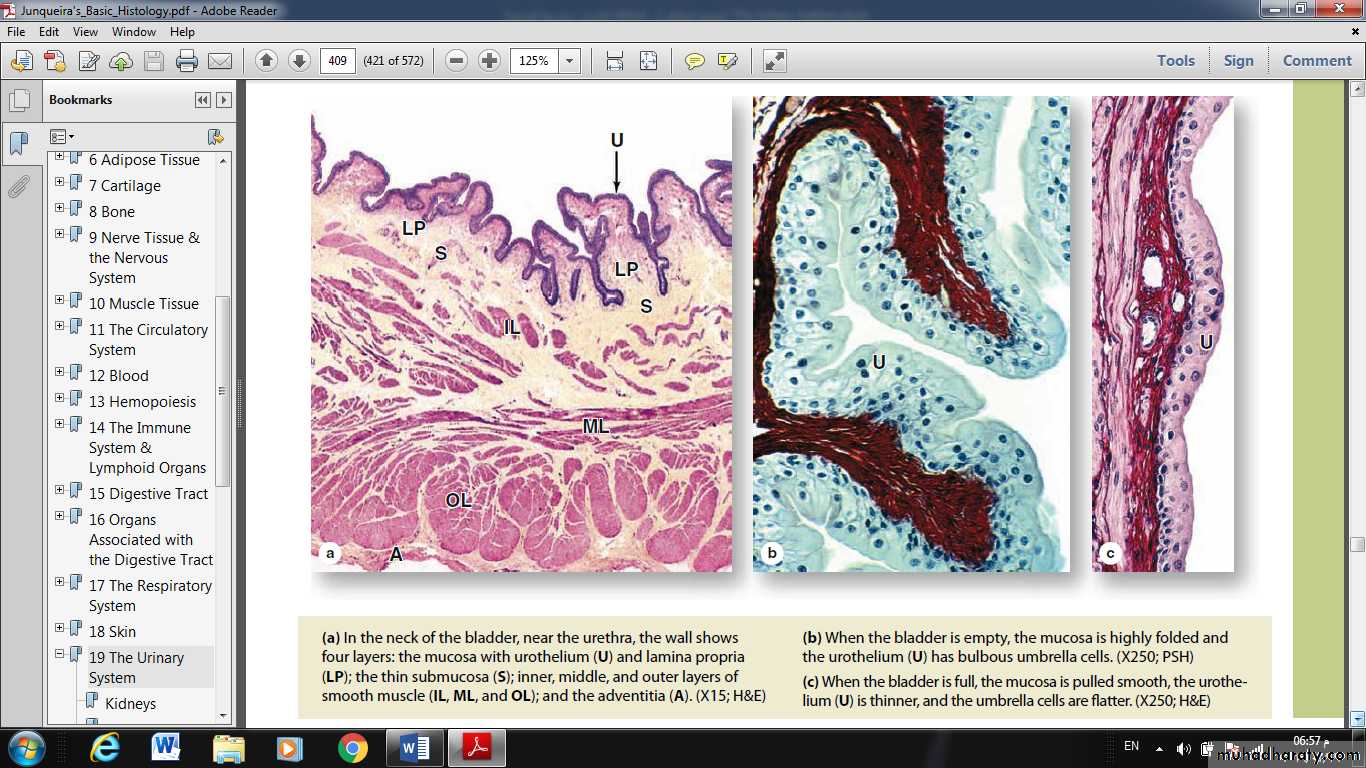Open the zoom percentage dropdown
1366x768 pixels.
(x=569, y=61)
